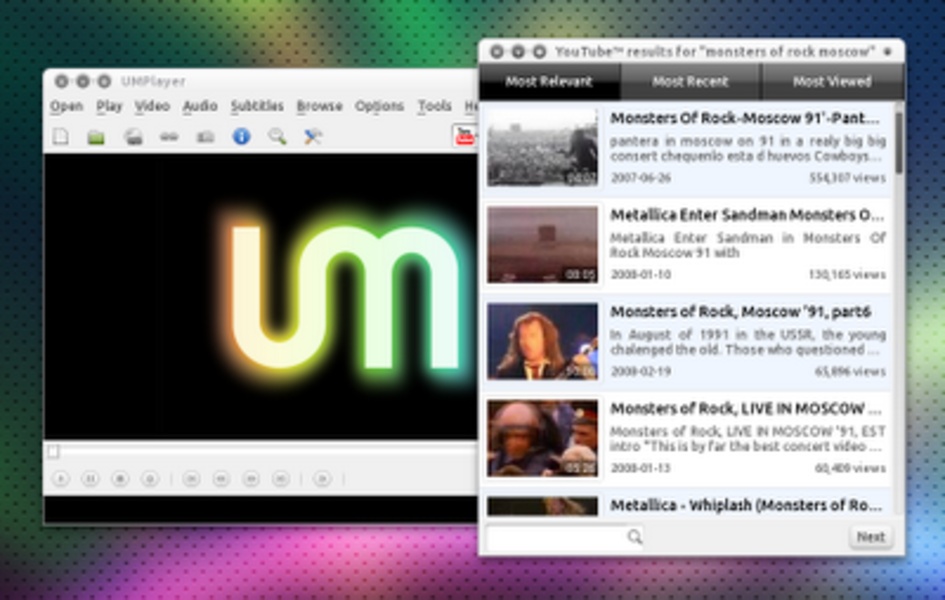Fast forward using the double-right-arrow button
This screenshot has height=600, width=945.
[x=251, y=478]
